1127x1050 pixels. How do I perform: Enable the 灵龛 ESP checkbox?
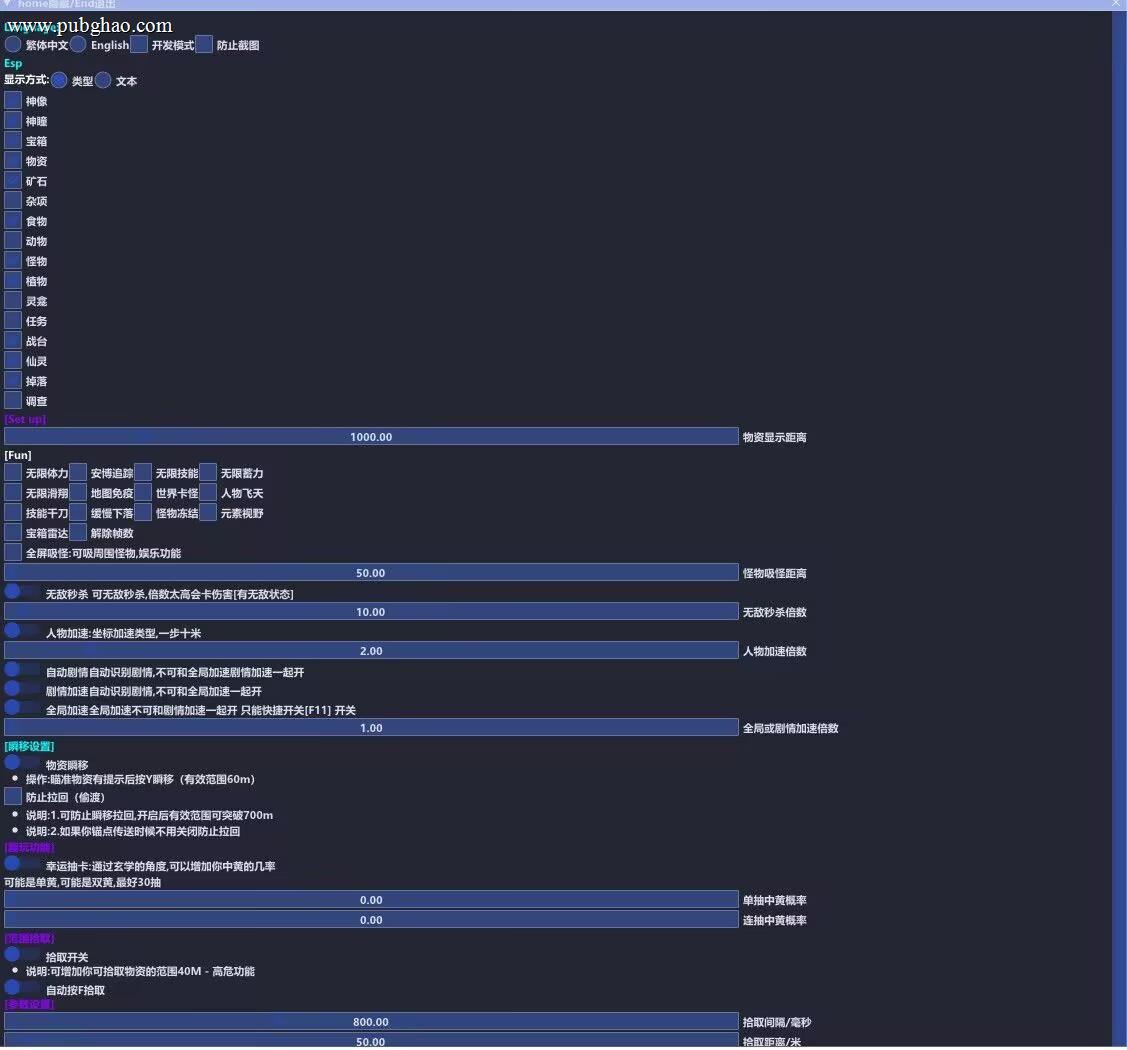tap(13, 300)
